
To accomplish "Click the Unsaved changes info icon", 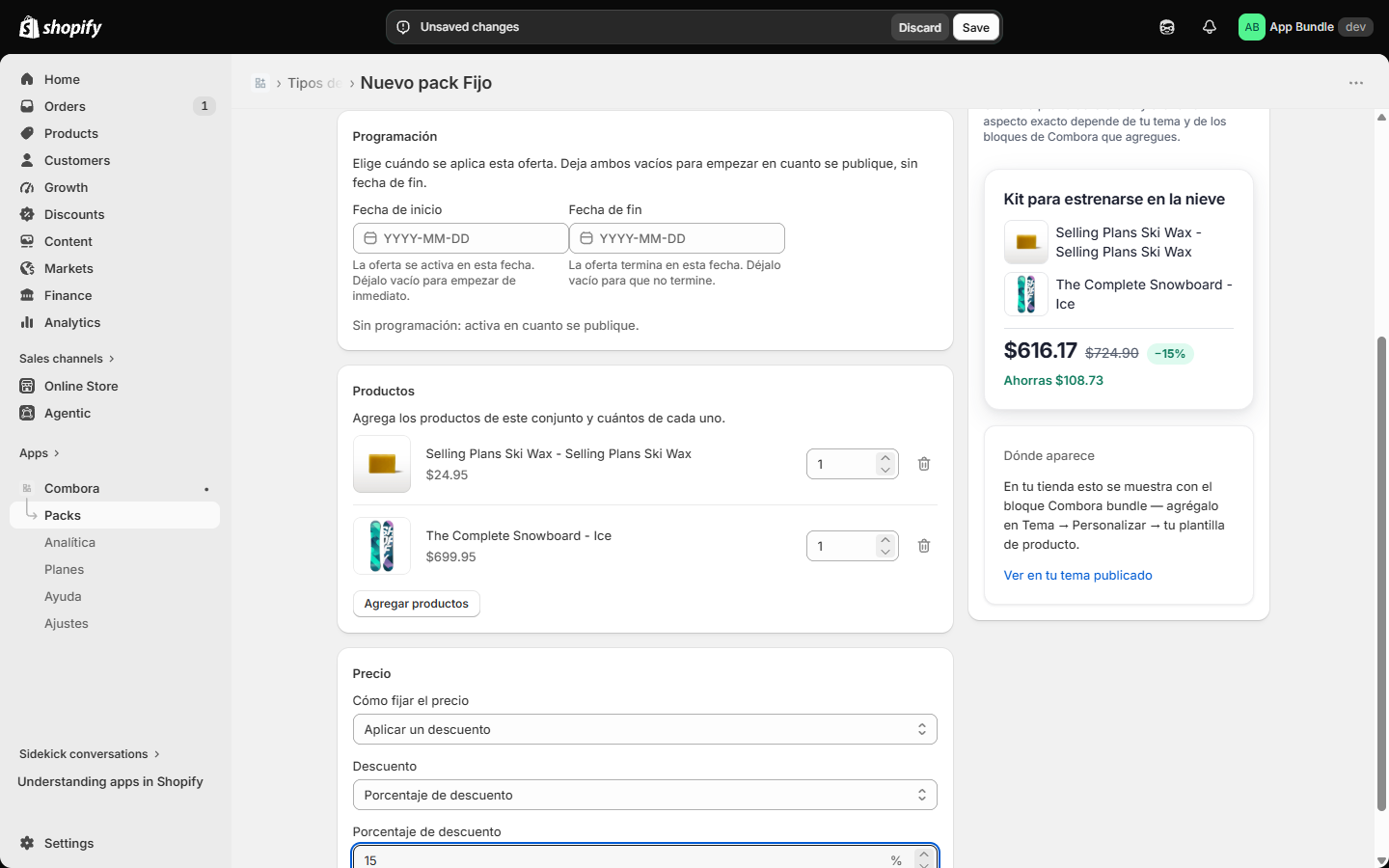I will pos(403,27).
